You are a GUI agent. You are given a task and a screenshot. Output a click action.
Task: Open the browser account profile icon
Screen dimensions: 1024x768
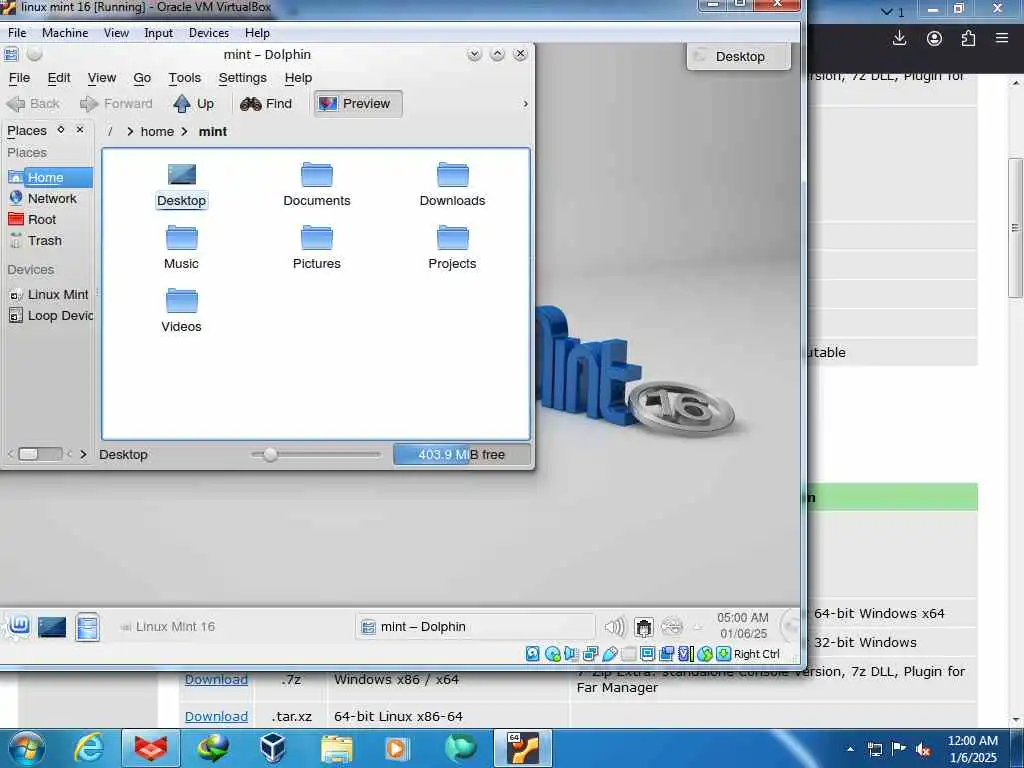pos(934,38)
